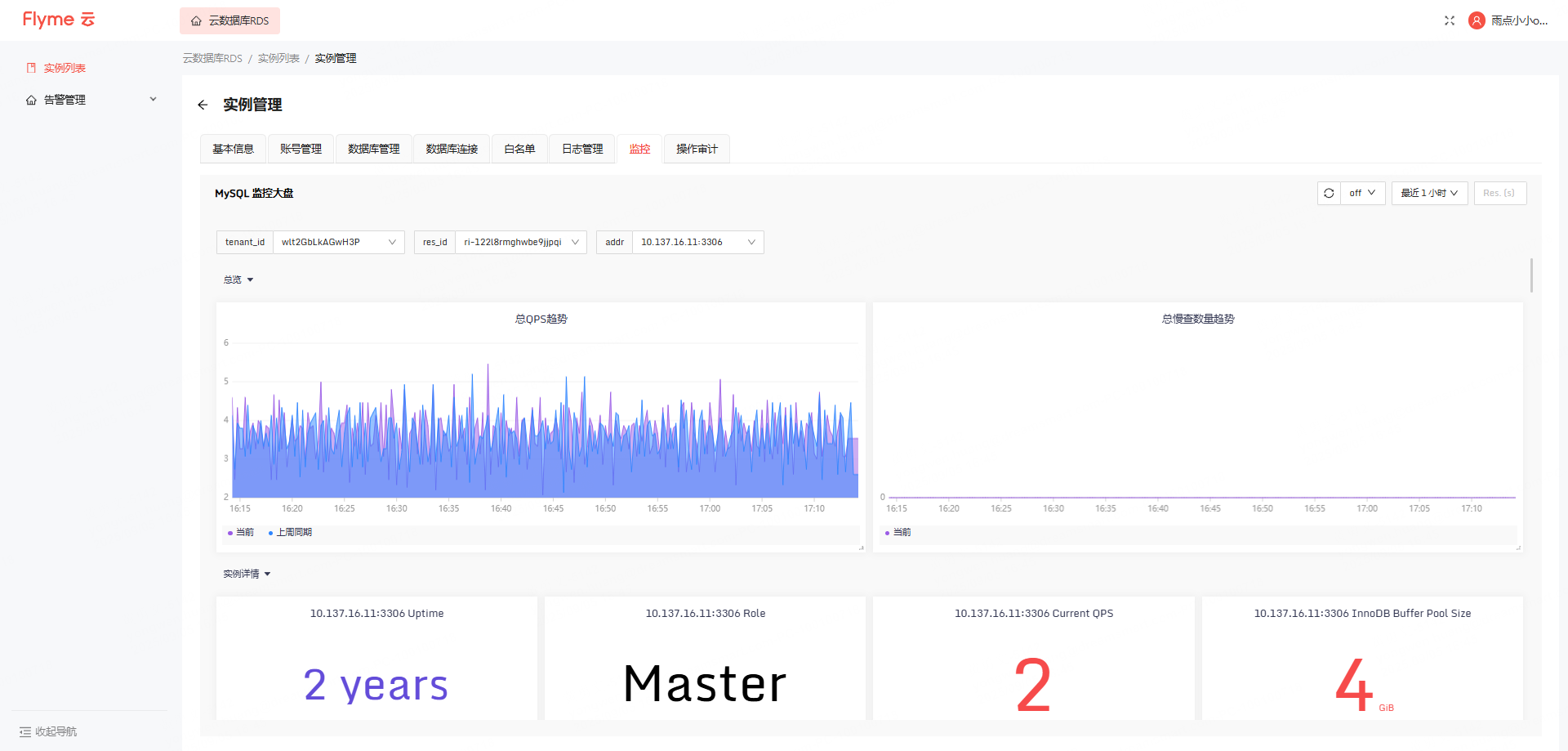Open the res_id dropdown
The height and width of the screenshot is (751, 1568).
coord(520,242)
